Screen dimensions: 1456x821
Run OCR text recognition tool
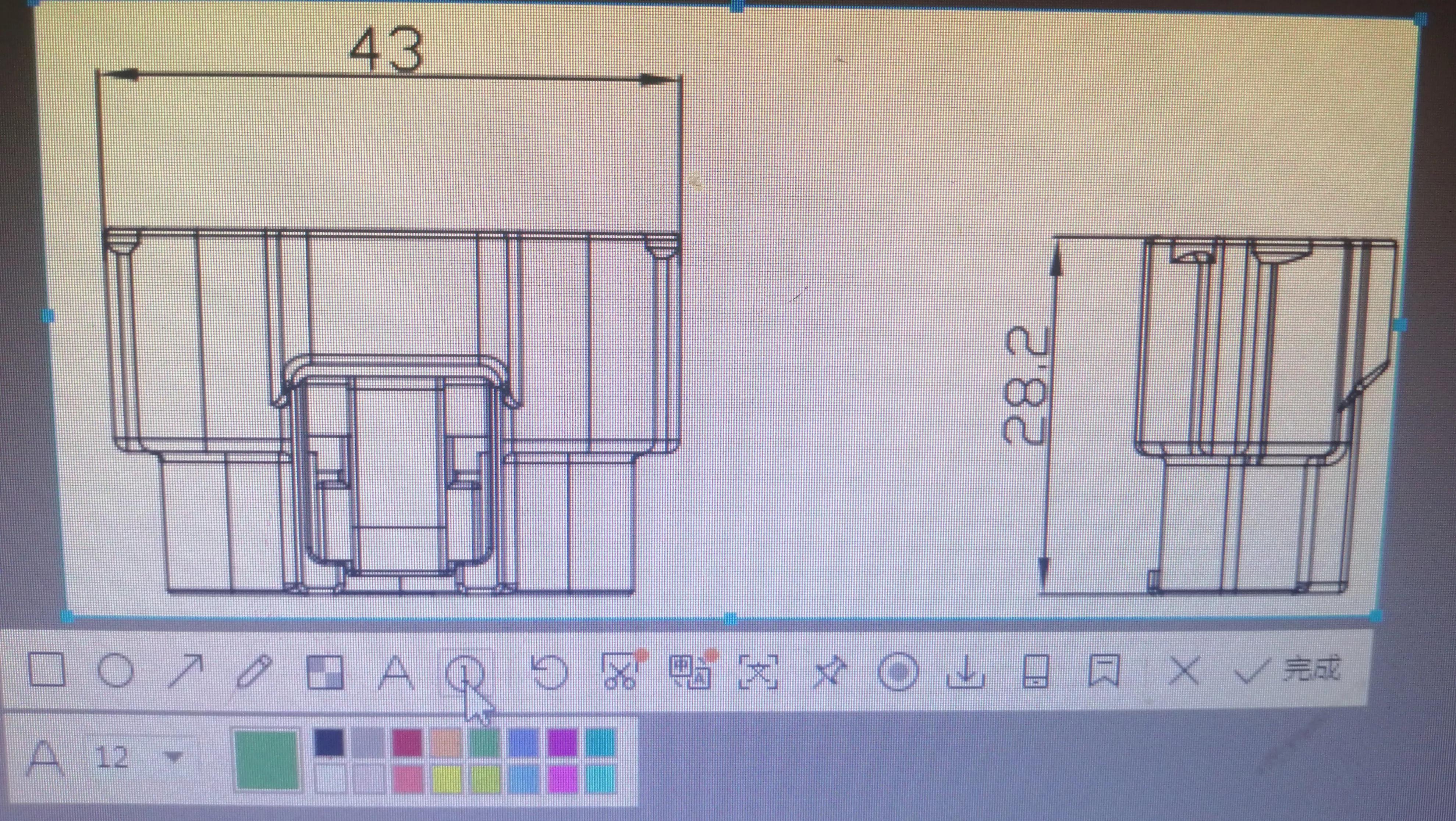pyautogui.click(x=759, y=672)
